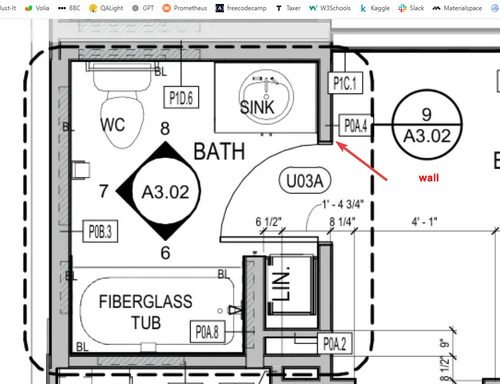Click the FIBERGLASS TUB label
The image size is (500, 384).
[146, 312]
